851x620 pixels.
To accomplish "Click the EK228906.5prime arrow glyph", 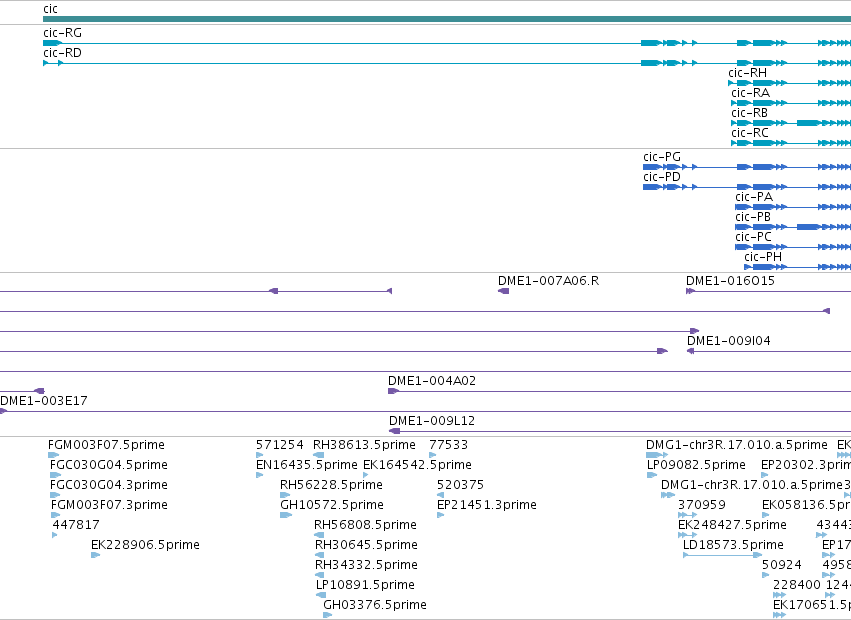I will click(96, 555).
